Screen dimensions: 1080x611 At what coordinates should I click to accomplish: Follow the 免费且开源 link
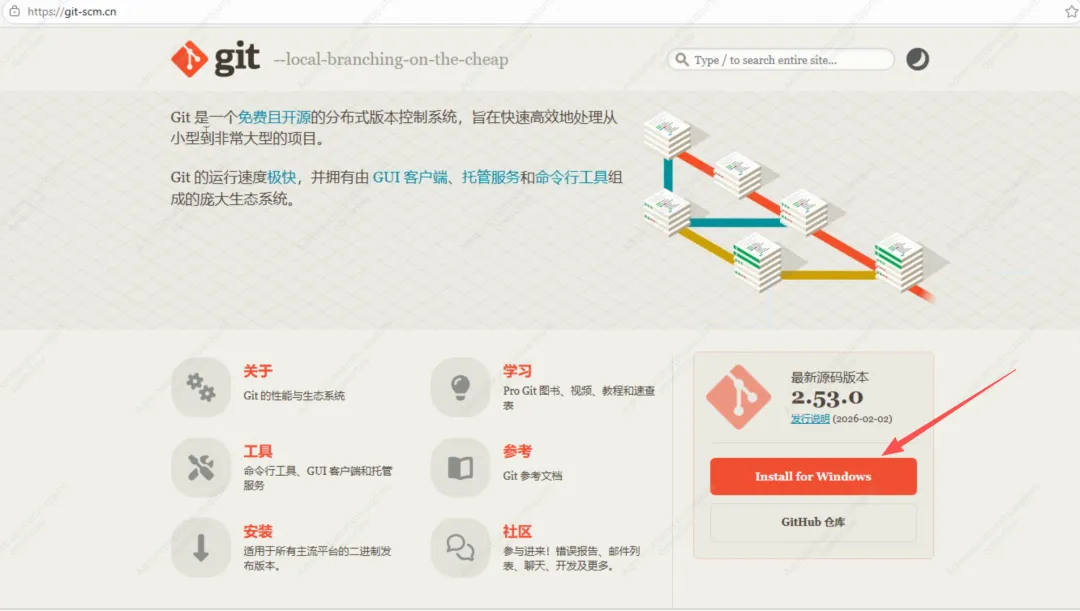[274, 117]
